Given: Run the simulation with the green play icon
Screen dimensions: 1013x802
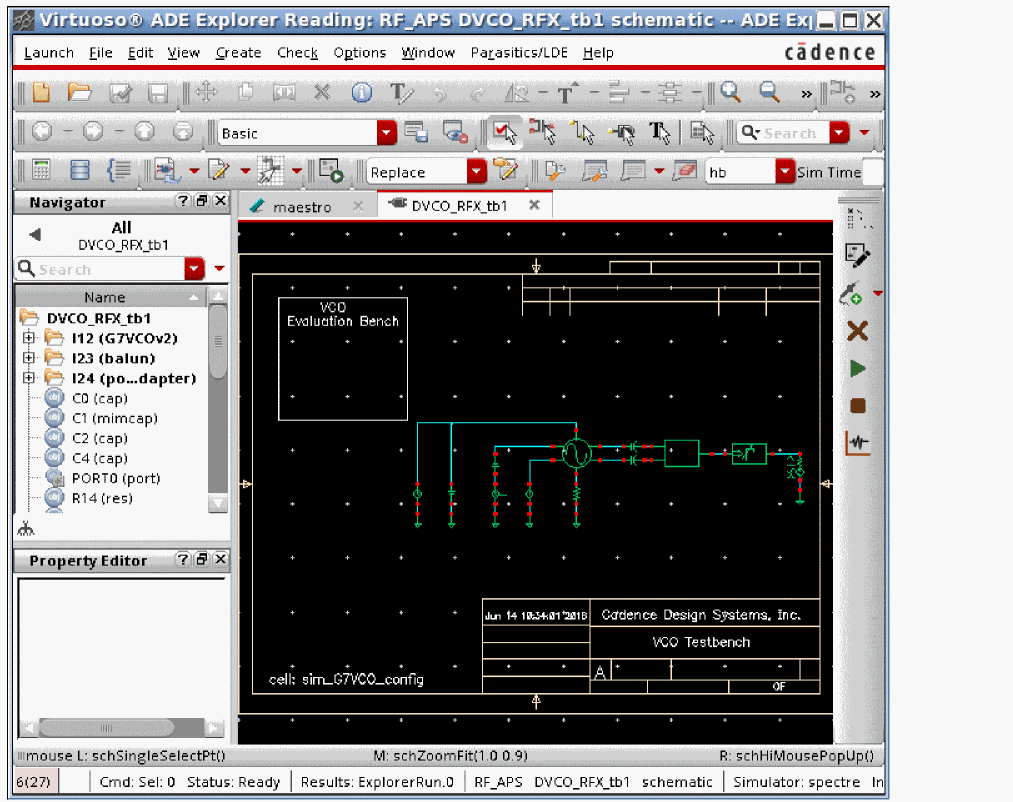Looking at the screenshot, I should coord(857,369).
